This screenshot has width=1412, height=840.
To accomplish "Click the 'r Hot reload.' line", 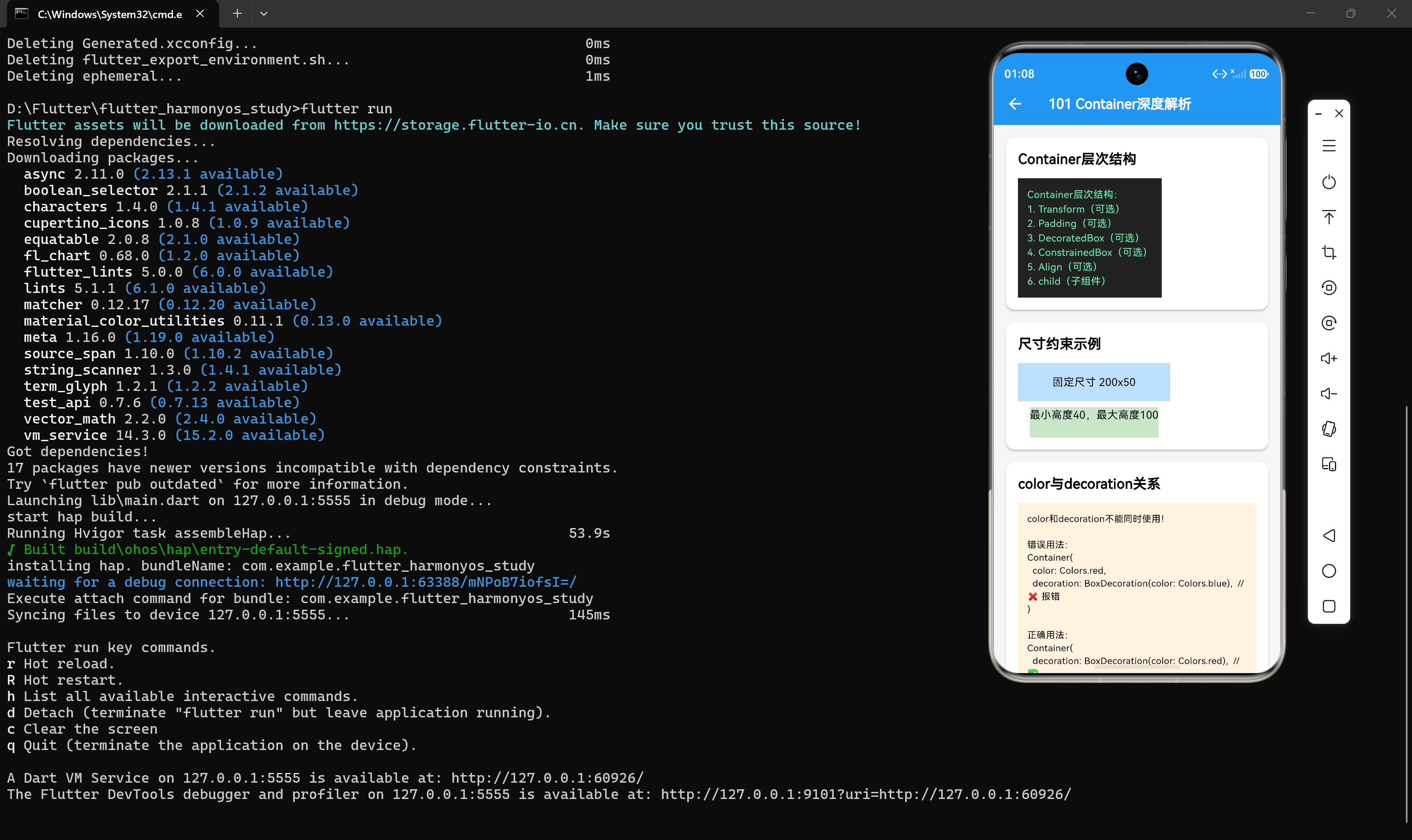I will coord(60,664).
